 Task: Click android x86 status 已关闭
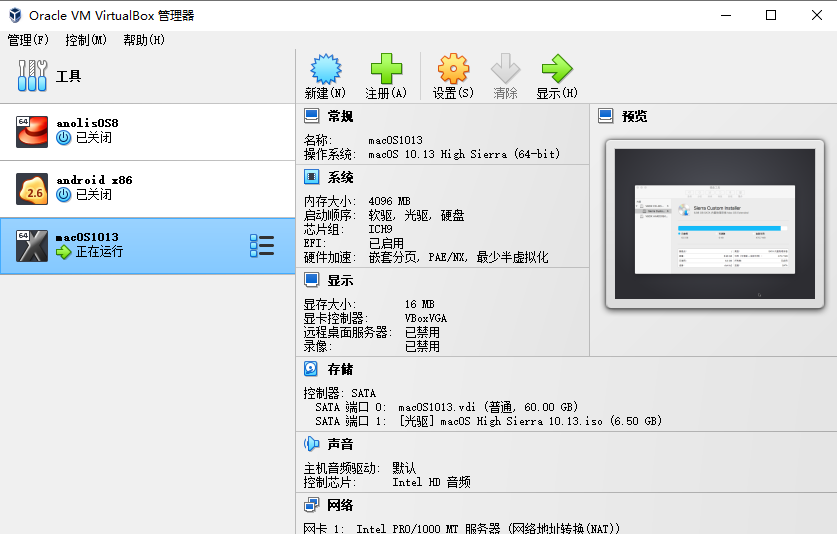click(94, 195)
